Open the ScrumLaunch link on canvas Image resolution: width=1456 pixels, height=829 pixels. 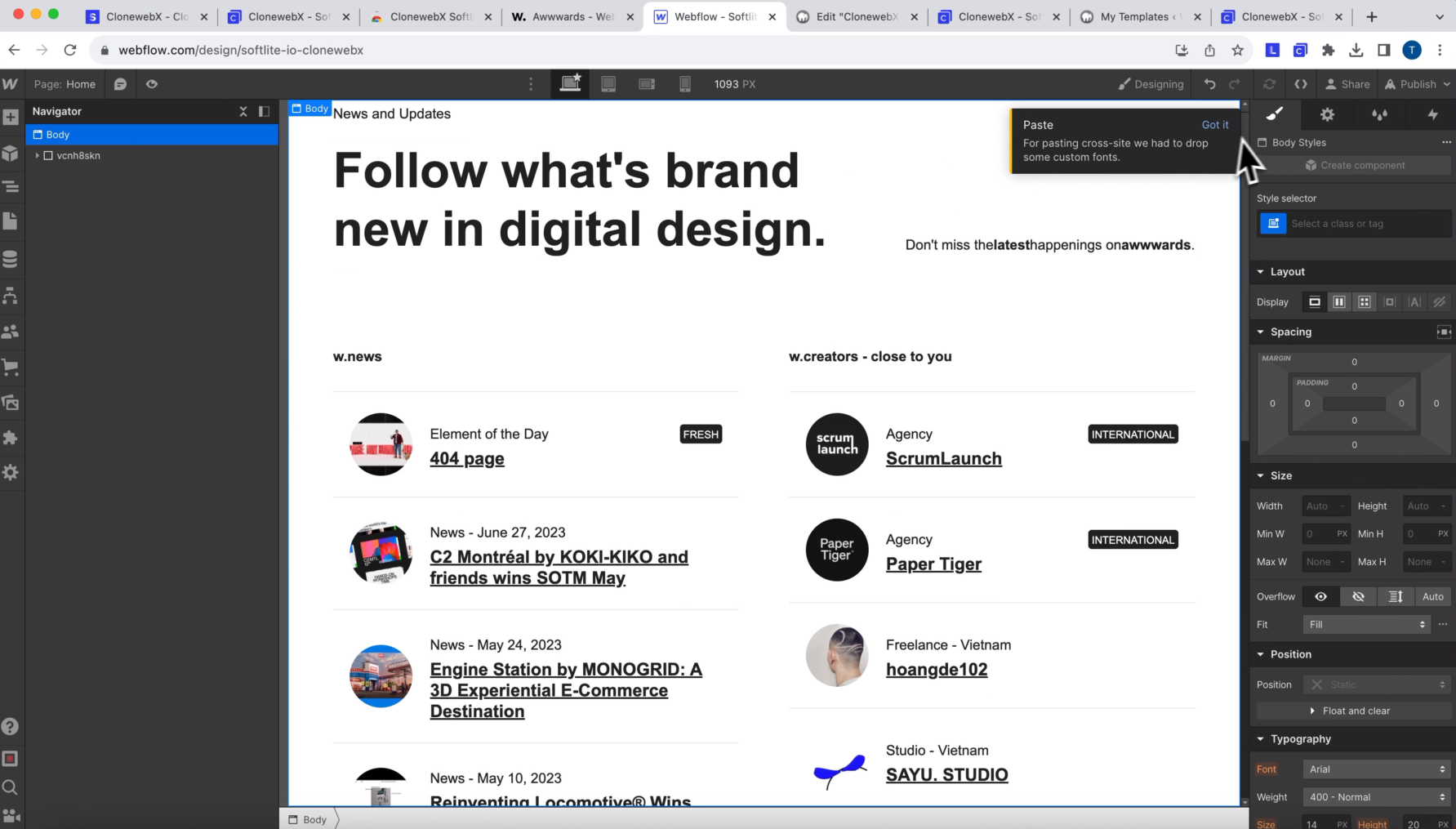[943, 459]
